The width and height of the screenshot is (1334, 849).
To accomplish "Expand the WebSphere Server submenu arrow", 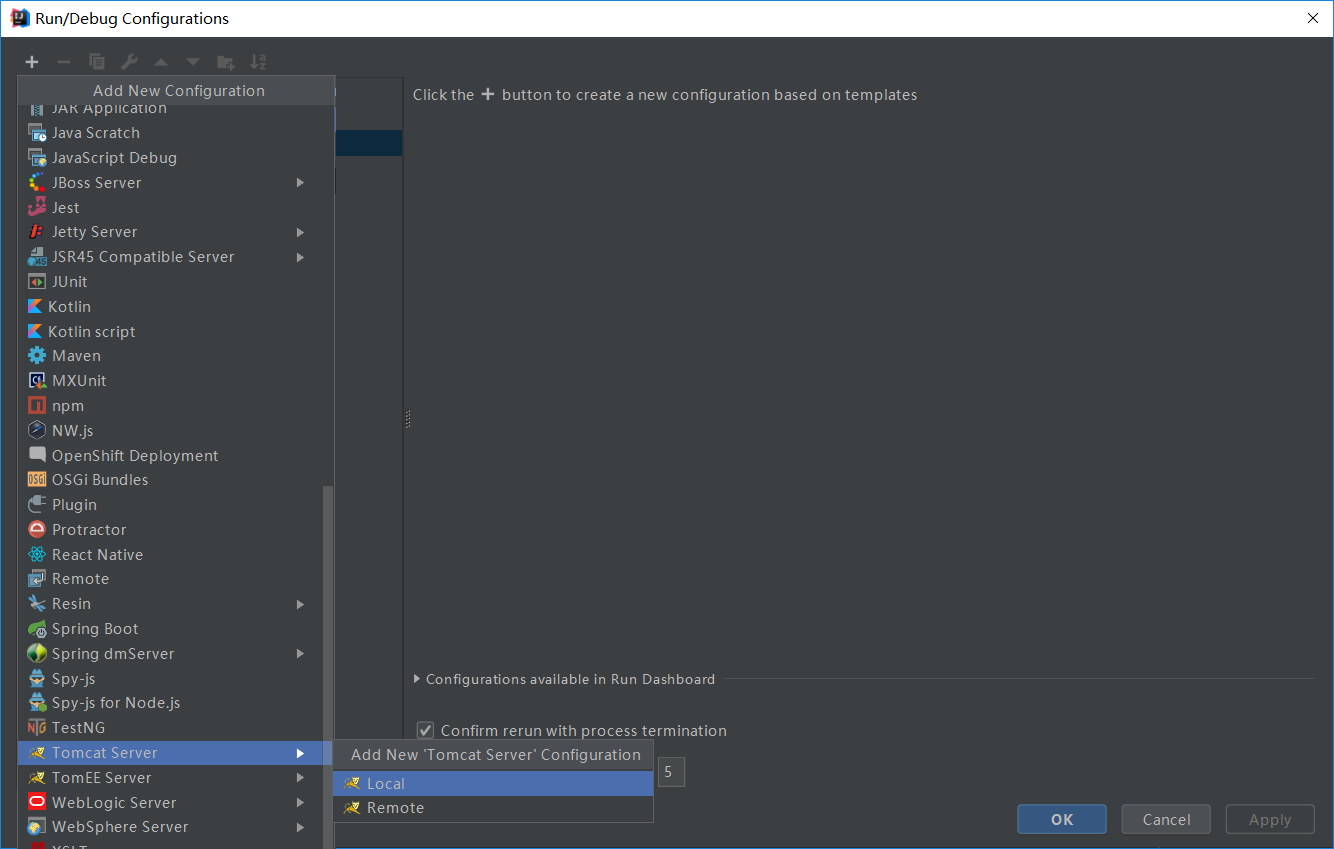I will 300,827.
